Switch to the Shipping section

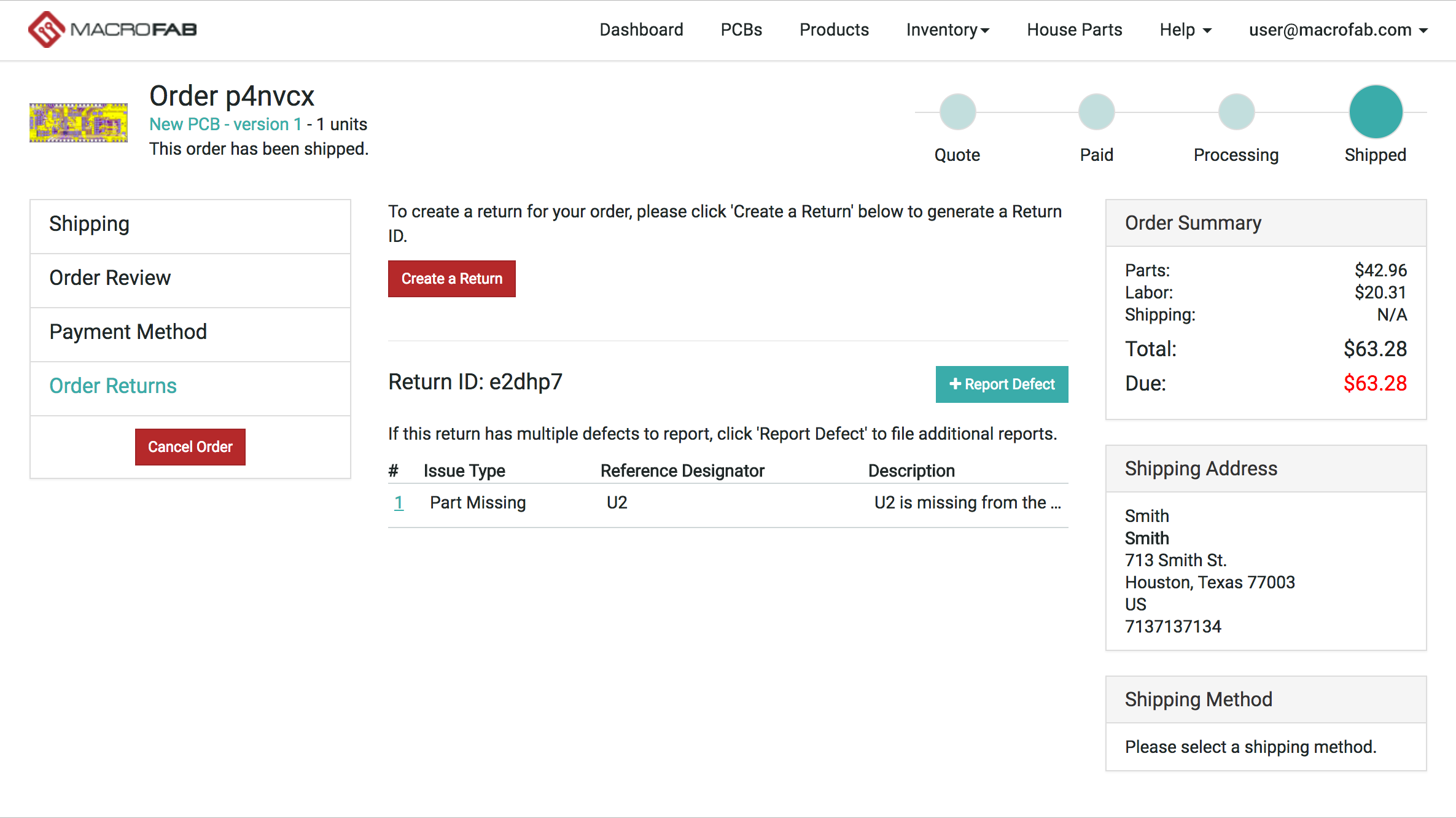tap(89, 224)
